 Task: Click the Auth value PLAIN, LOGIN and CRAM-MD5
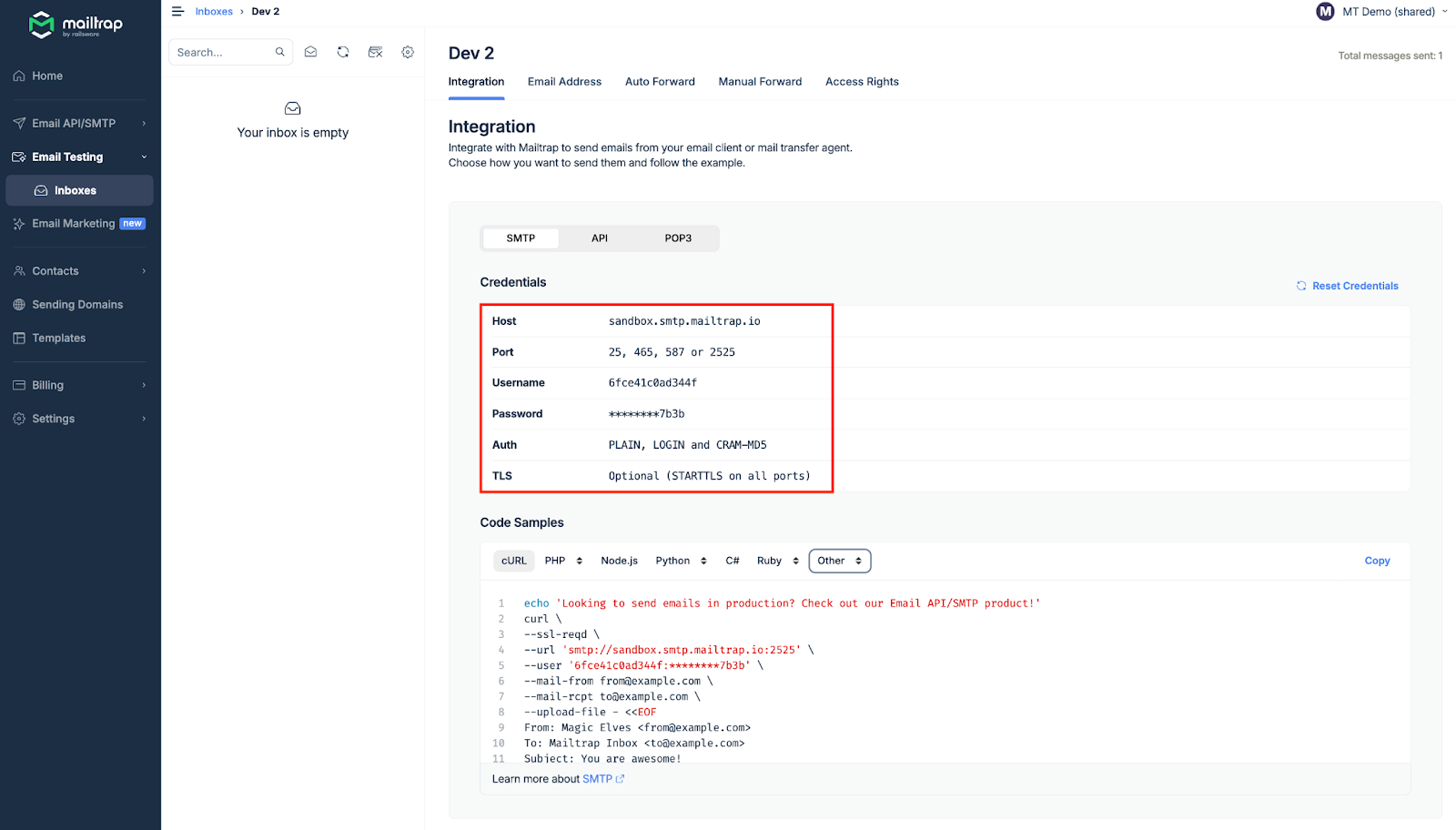[x=687, y=445]
